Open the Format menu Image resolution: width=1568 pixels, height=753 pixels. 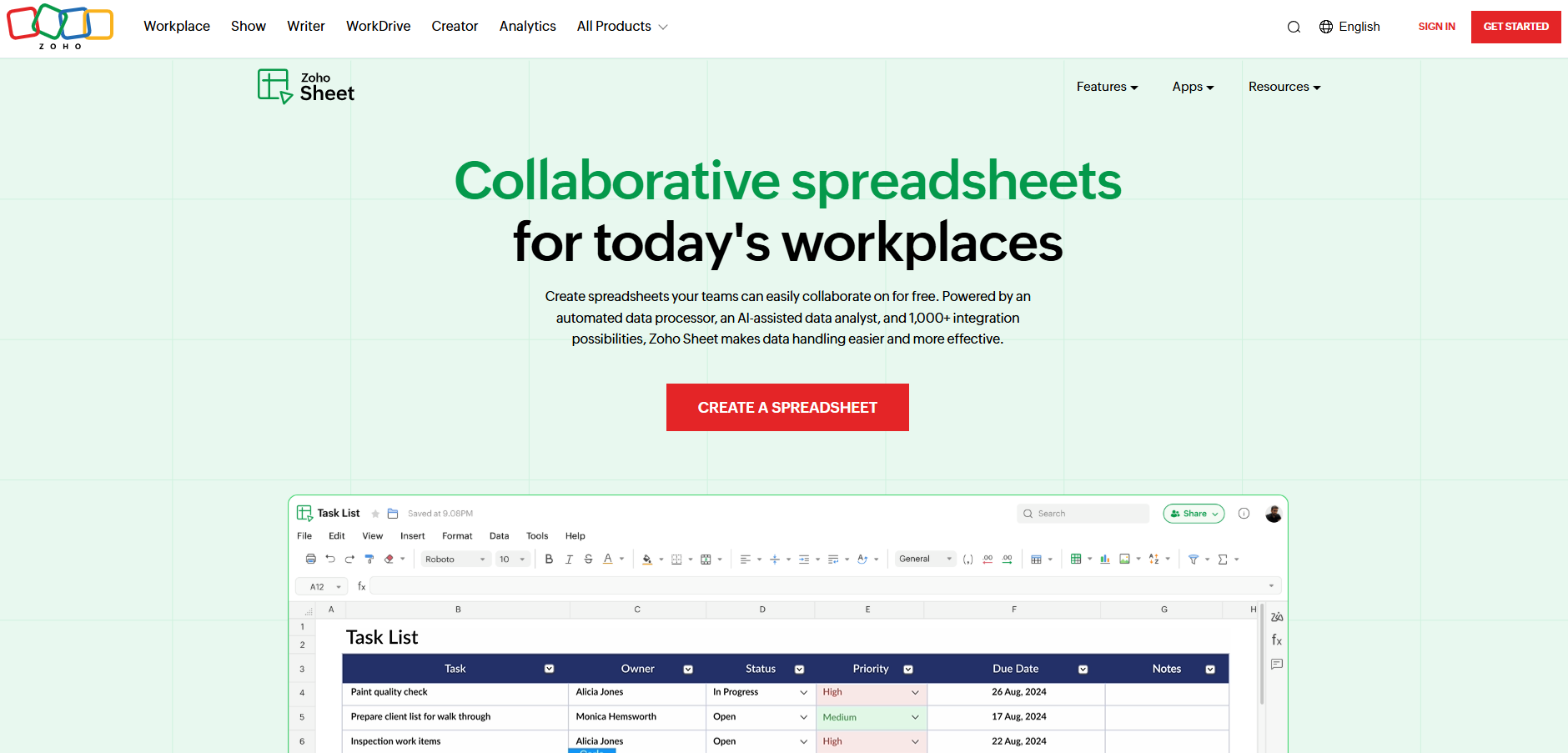tap(457, 535)
